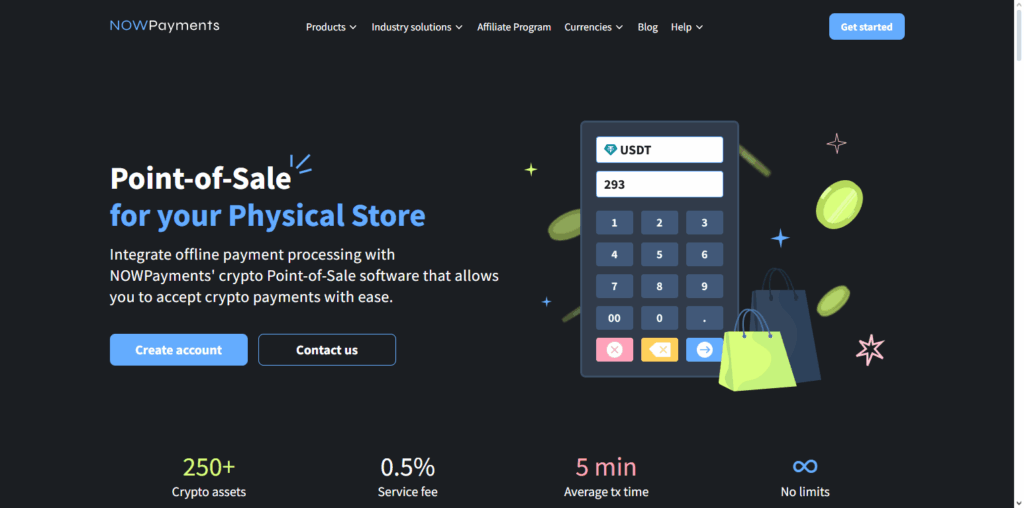Expand the Products dropdown menu

click(x=331, y=27)
